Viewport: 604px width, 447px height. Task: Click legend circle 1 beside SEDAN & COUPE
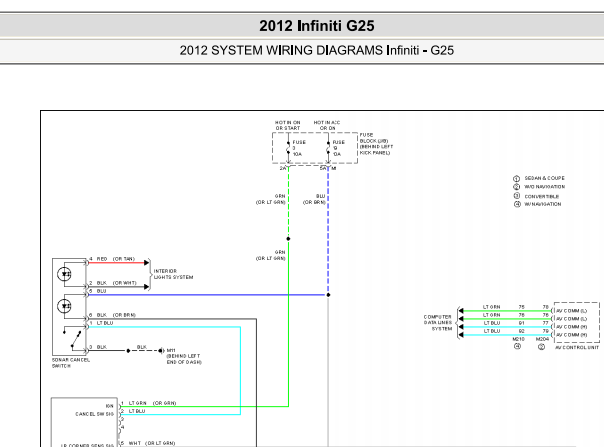[x=517, y=178]
